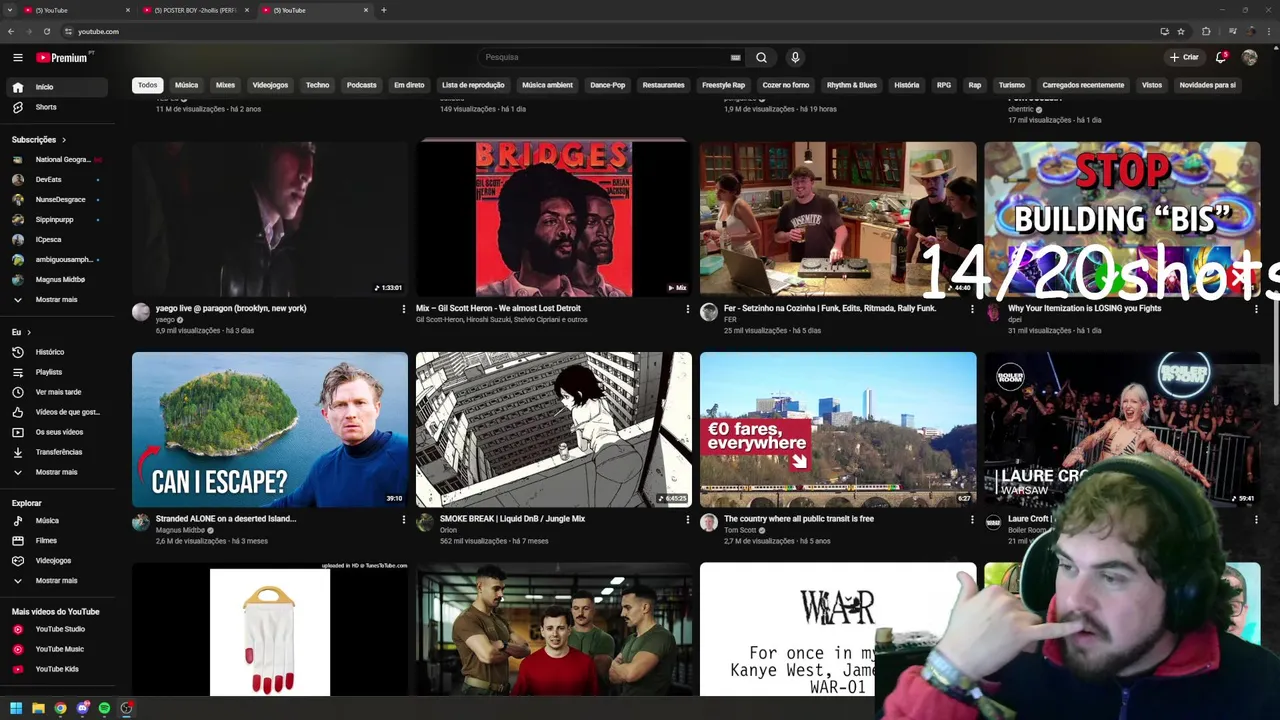Open CAN I ESCAPE video thumbnail
This screenshot has width=1280, height=720.
click(270, 429)
